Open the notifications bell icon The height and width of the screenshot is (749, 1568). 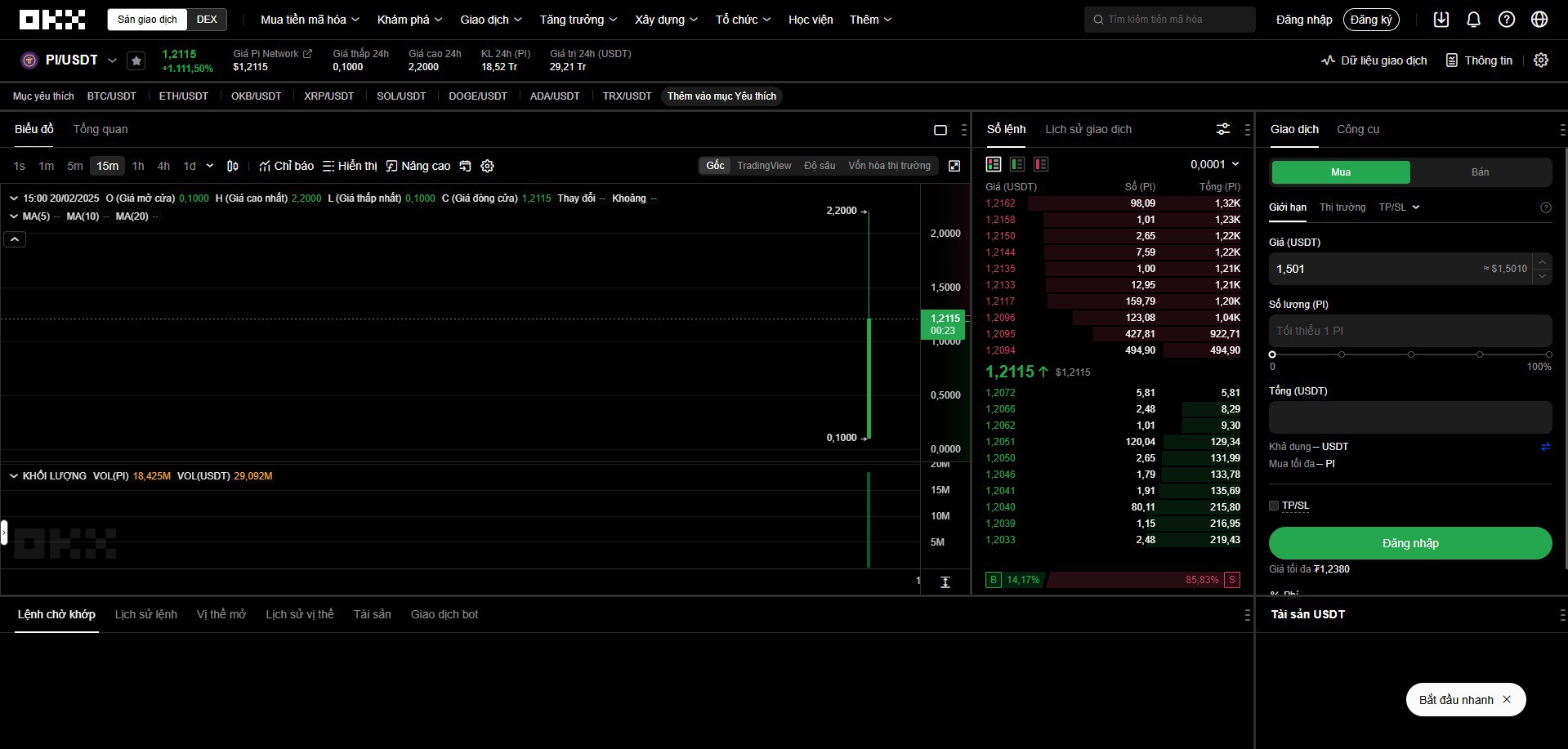(x=1473, y=20)
